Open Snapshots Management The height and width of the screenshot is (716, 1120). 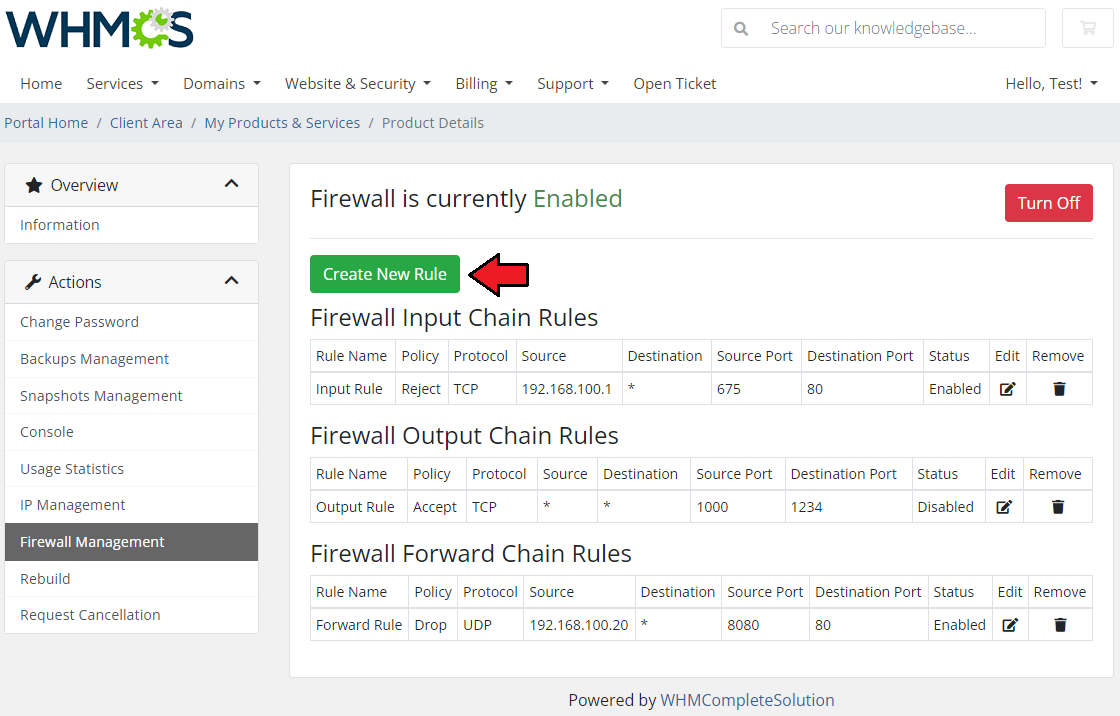coord(131,396)
